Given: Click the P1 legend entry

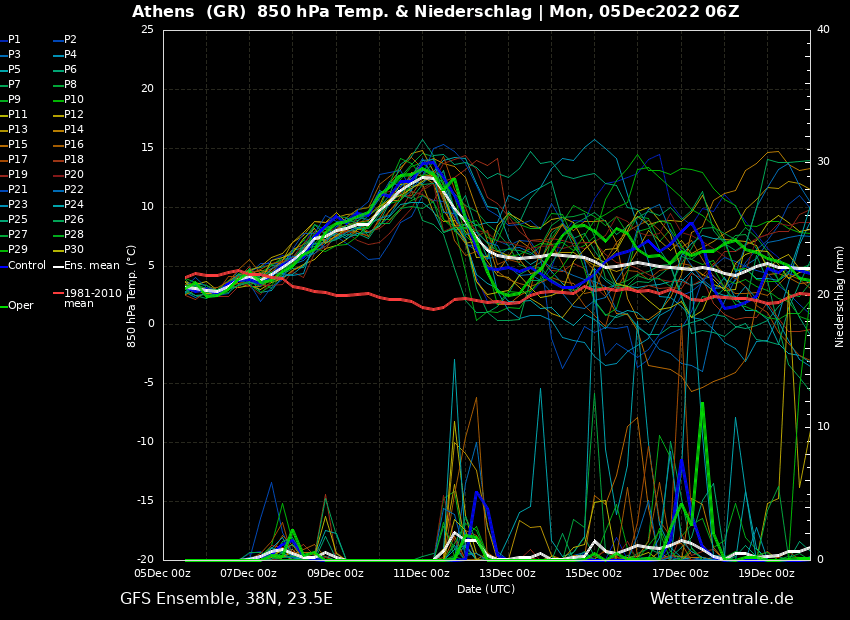Looking at the screenshot, I should click(14, 40).
